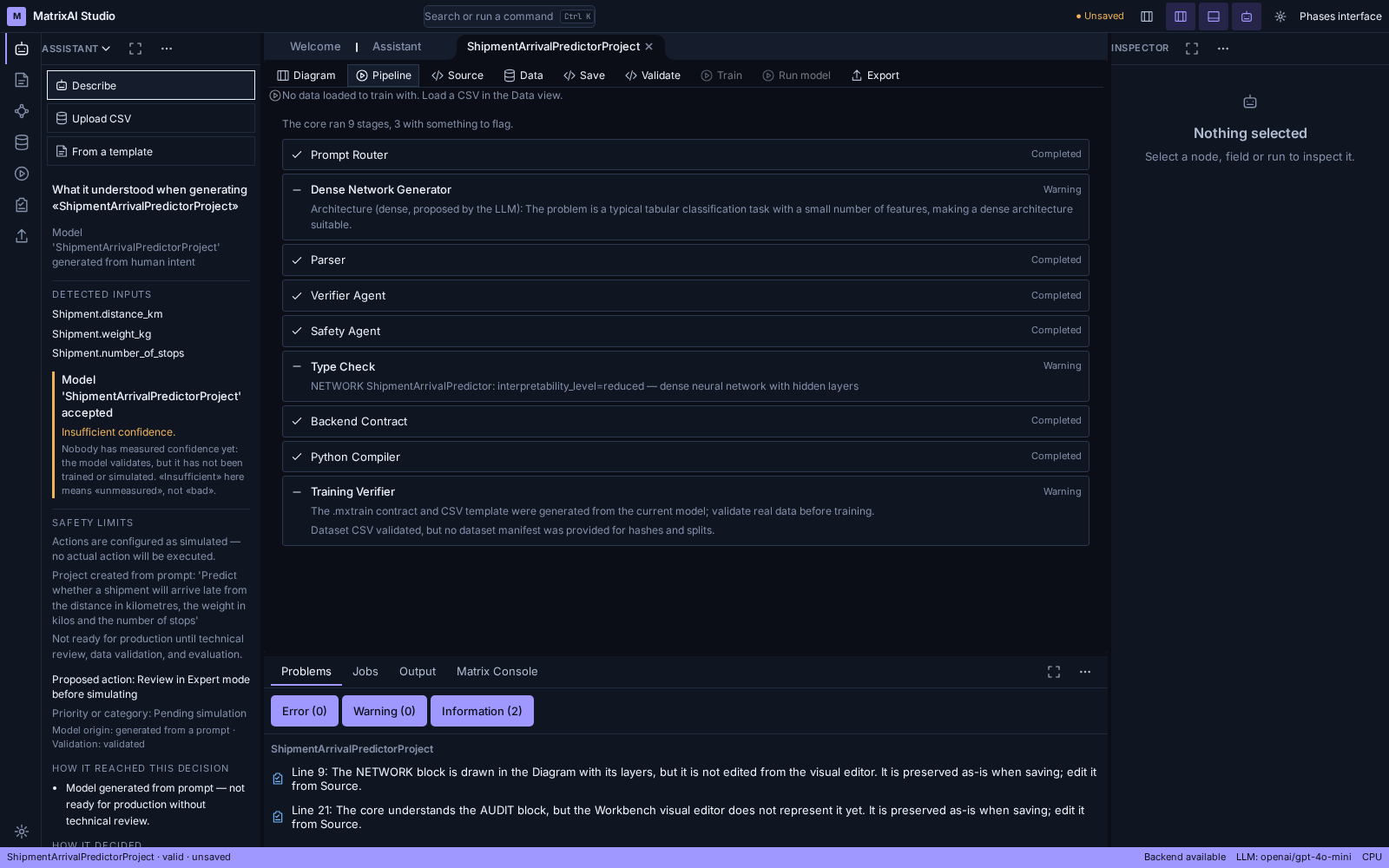Open the Line 21 AUDIT block problem
The image size is (1389, 868).
point(686,817)
